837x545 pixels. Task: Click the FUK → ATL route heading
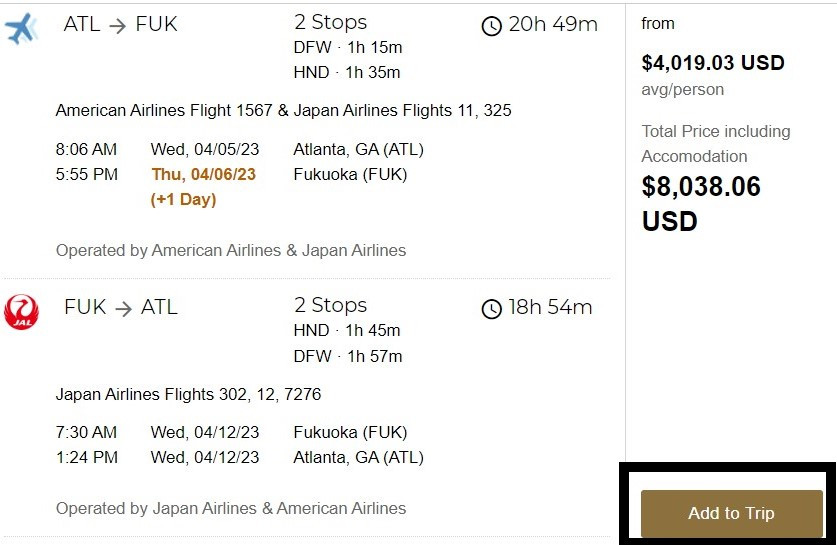(121, 307)
